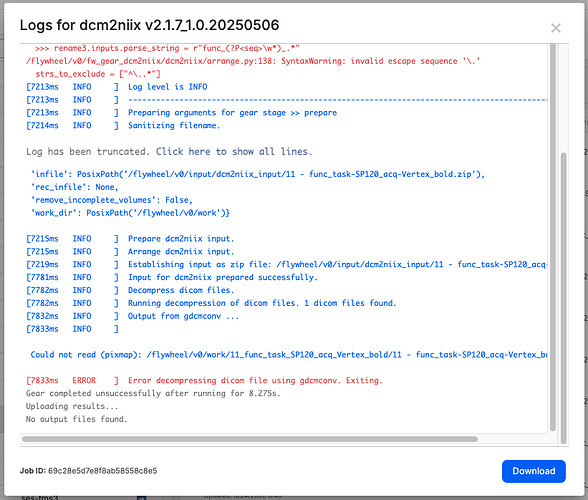Screen dimensions: 588x500
Task: Click the 'Decompress dicom files.' log line
Action: click(x=130, y=290)
